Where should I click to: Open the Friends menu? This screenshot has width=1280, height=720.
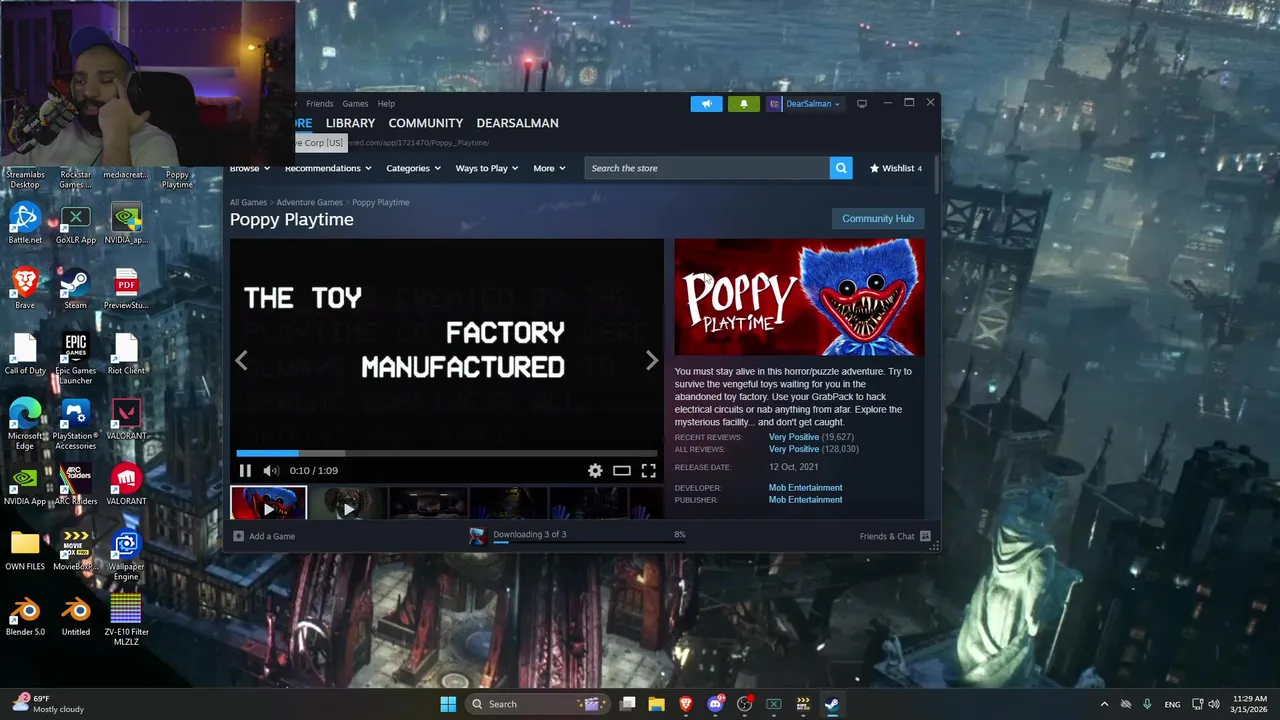tap(320, 104)
